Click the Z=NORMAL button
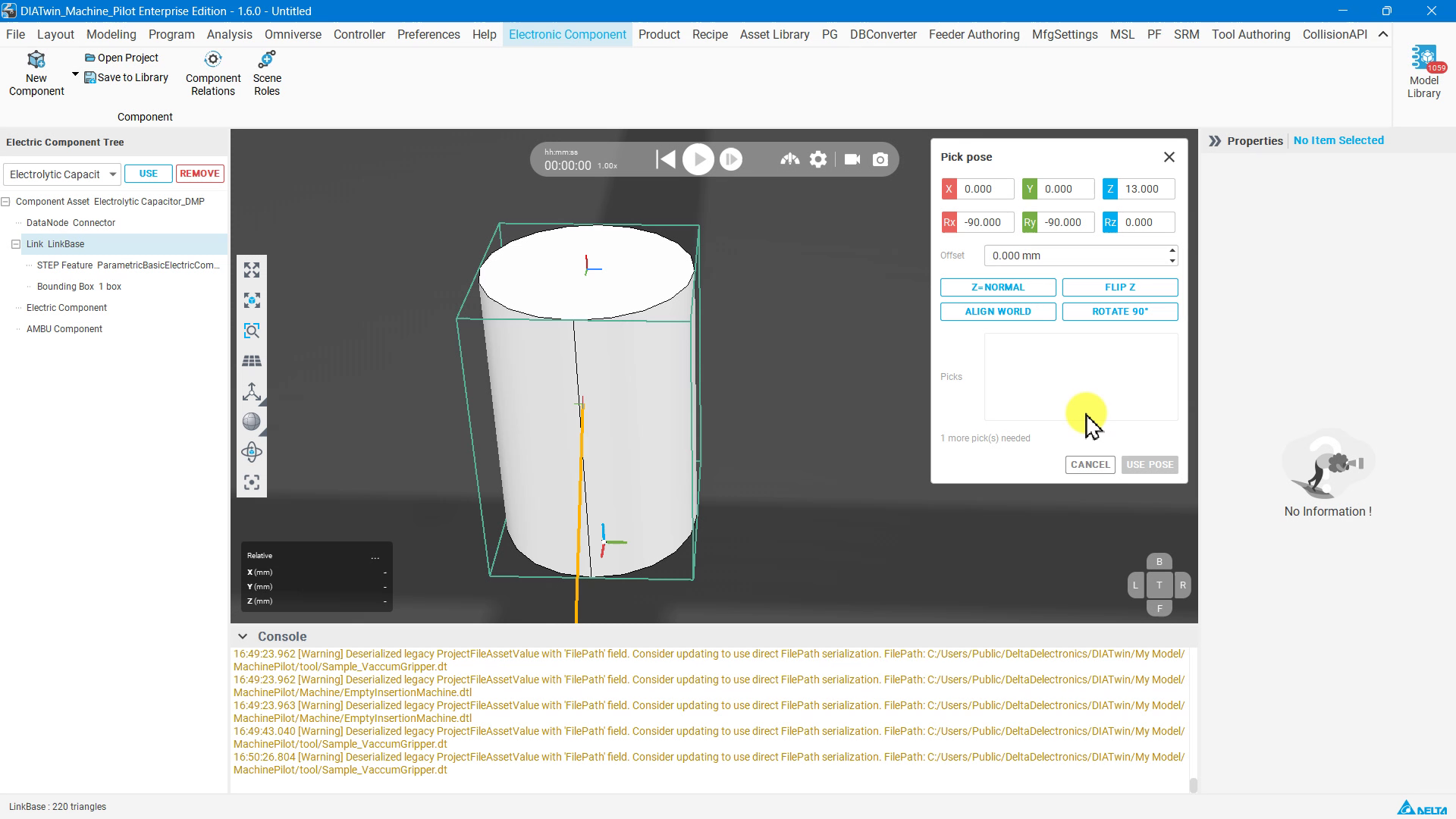1456x819 pixels. pyautogui.click(x=998, y=287)
